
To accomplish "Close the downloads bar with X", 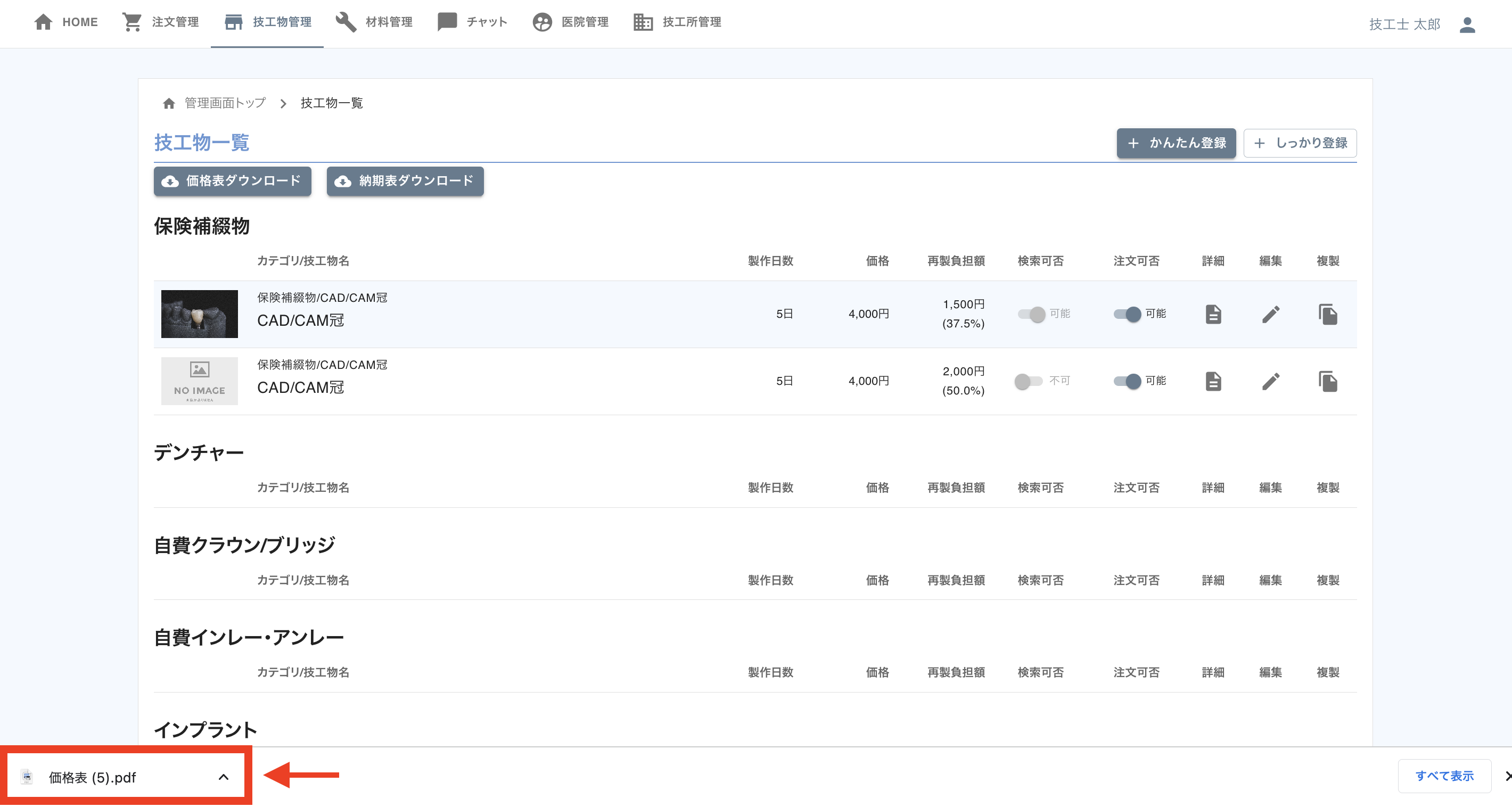I will click(1507, 776).
